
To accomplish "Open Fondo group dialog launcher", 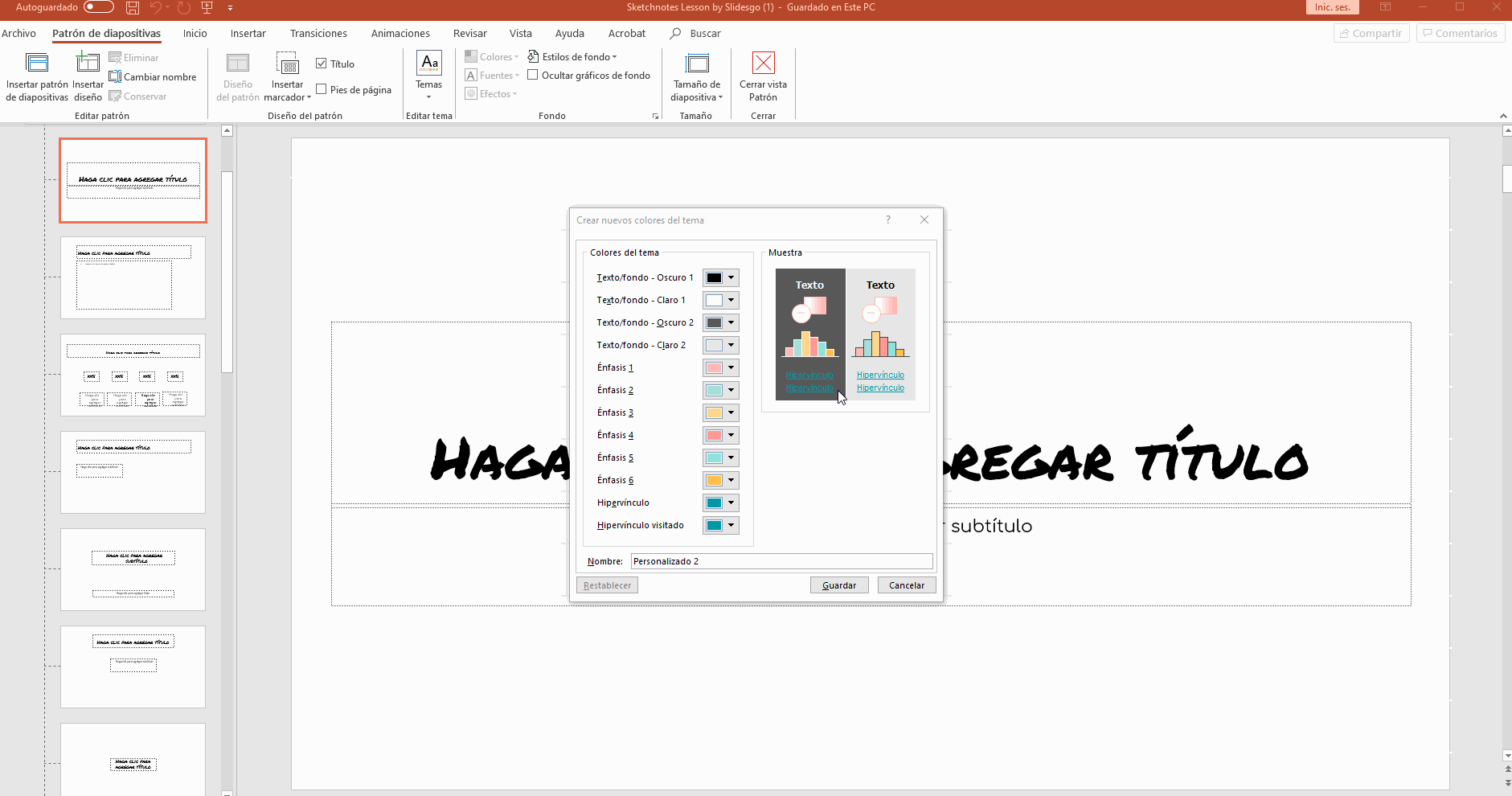I will (655, 117).
